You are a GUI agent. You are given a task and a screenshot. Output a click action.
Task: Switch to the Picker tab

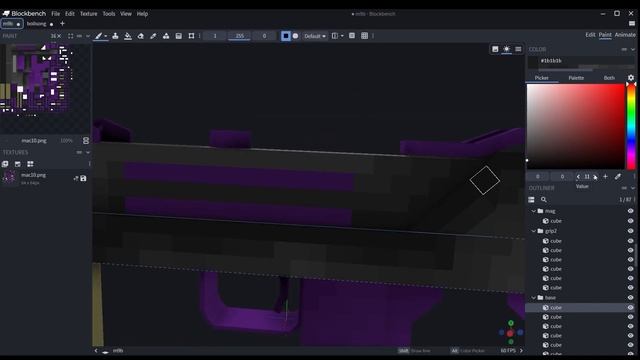pos(542,78)
